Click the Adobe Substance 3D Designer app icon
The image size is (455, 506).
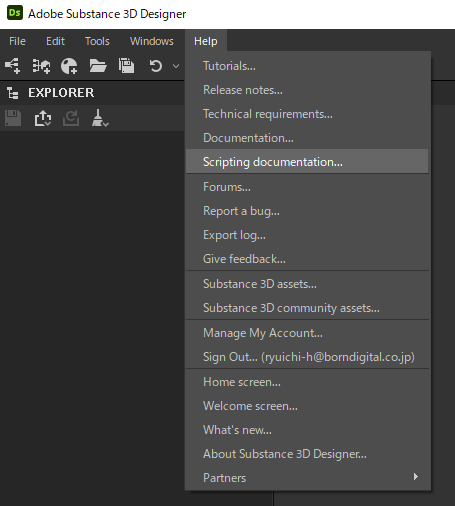(15, 13)
